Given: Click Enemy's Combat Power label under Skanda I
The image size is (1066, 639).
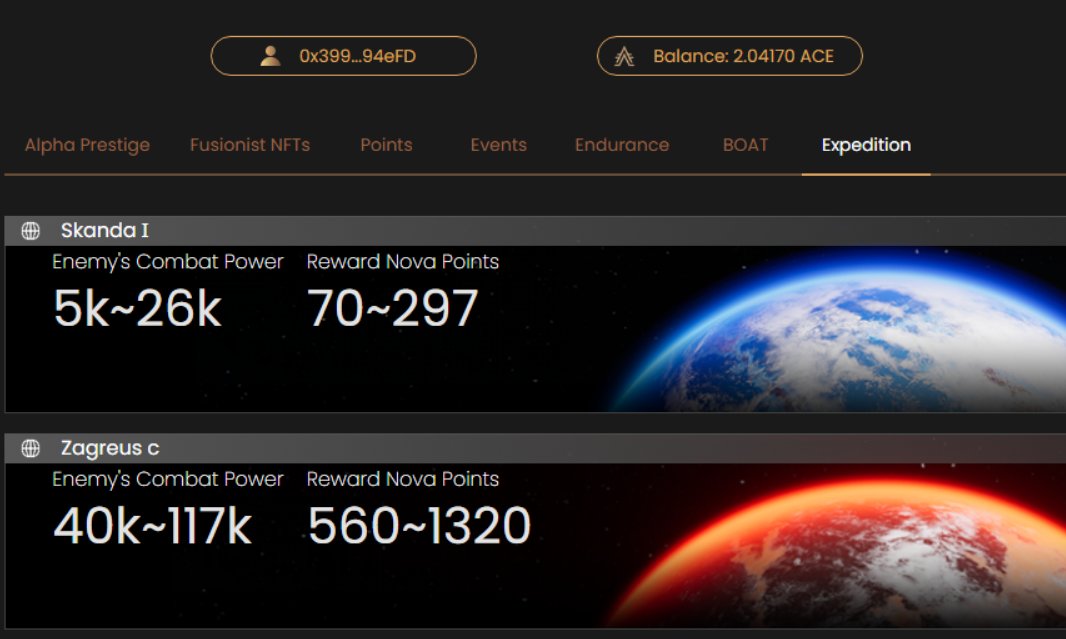Looking at the screenshot, I should point(168,262).
